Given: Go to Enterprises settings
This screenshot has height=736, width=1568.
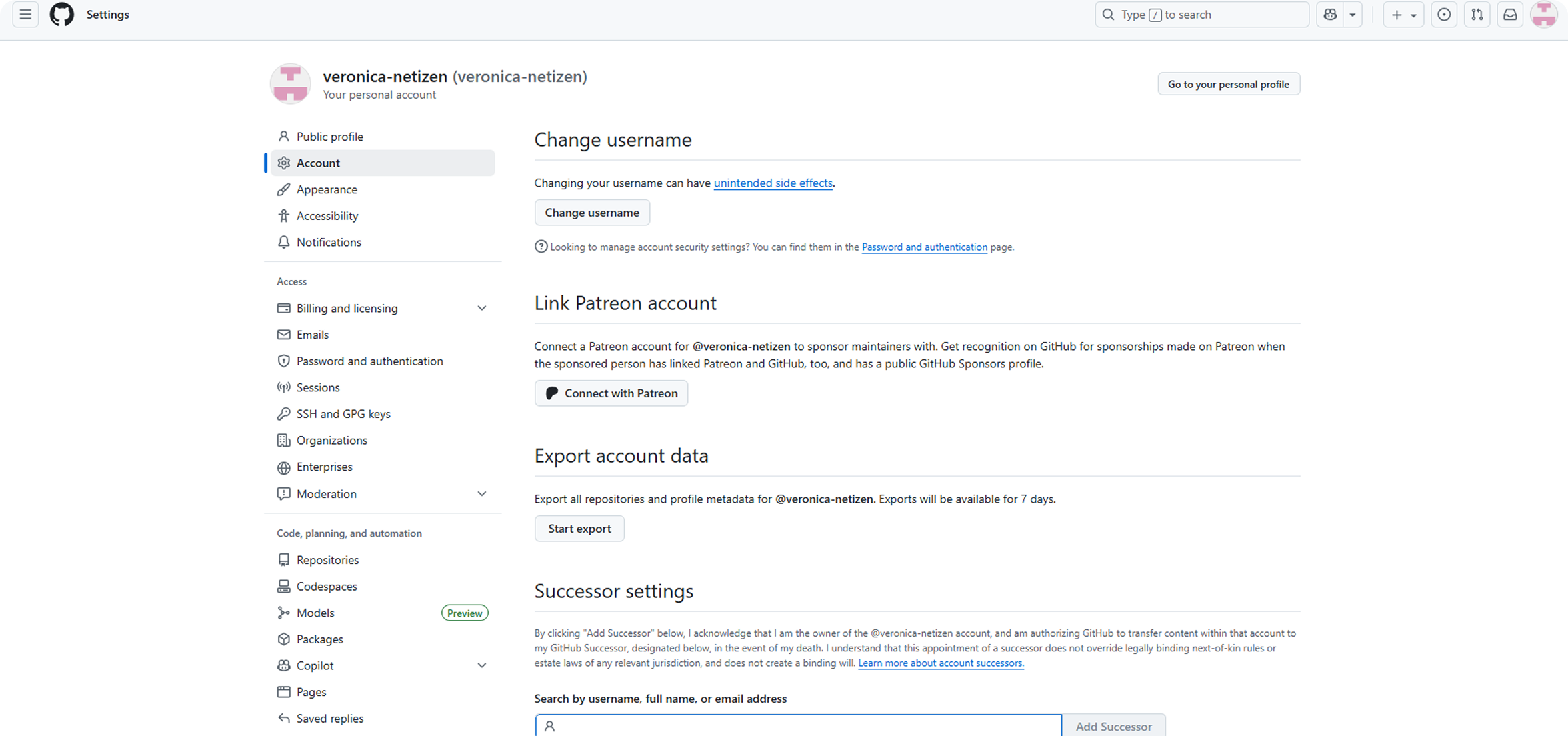Looking at the screenshot, I should coord(383,467).
